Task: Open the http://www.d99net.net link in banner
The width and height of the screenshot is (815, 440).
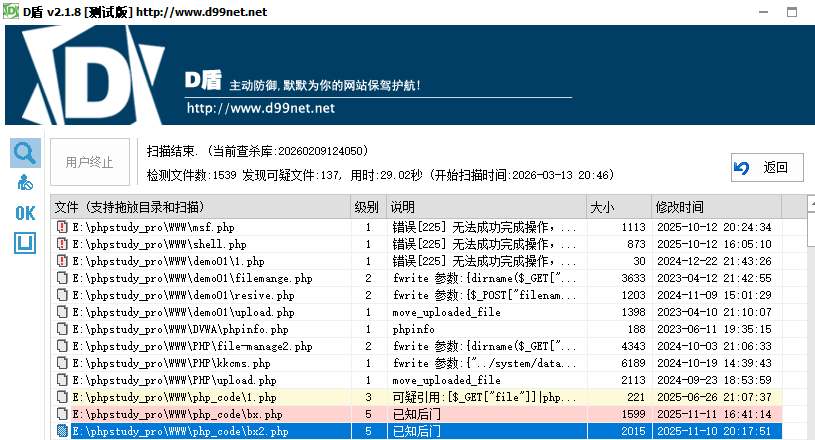Action: point(260,108)
